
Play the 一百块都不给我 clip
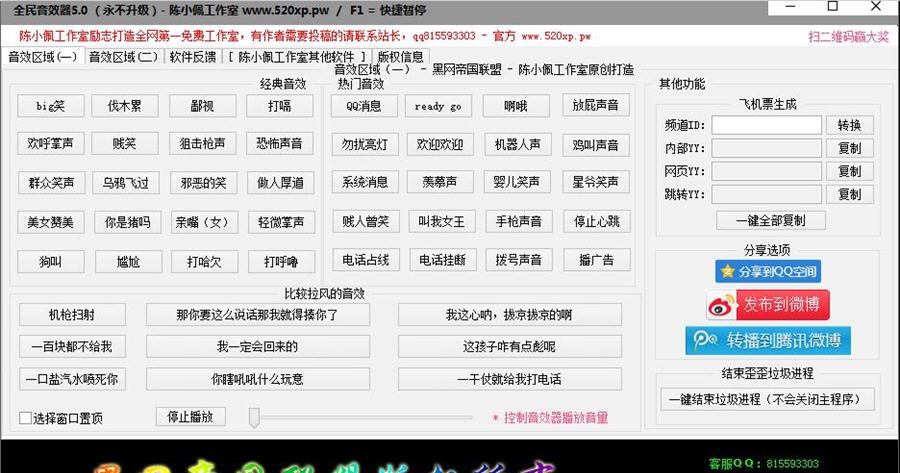pyautogui.click(x=72, y=347)
